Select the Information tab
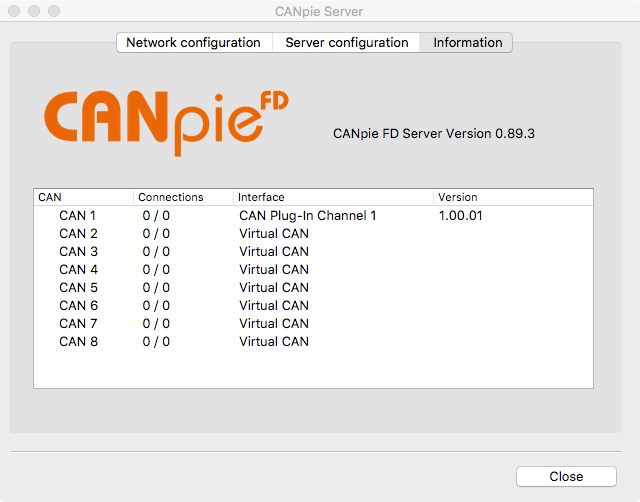 click(466, 42)
